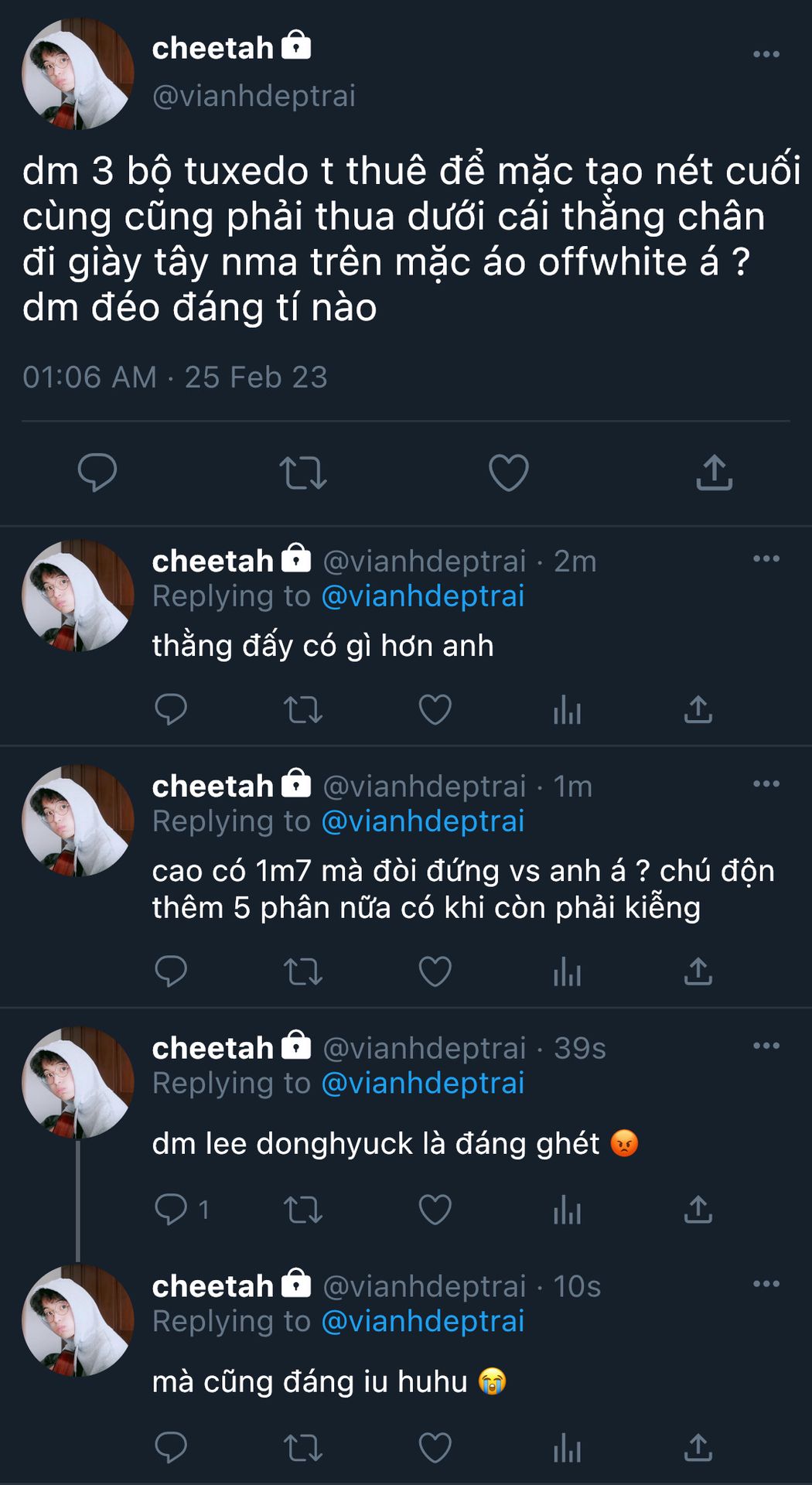
Task: Share the main tweet via share icon
Action: point(714,473)
